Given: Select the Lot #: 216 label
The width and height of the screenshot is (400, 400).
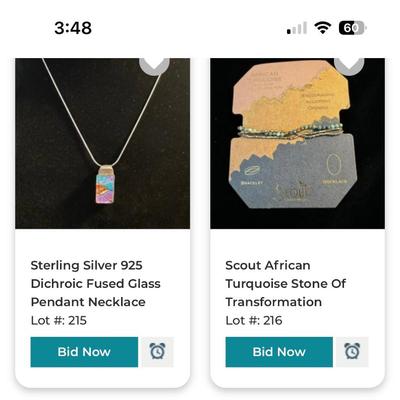Looking at the screenshot, I should [x=254, y=320].
